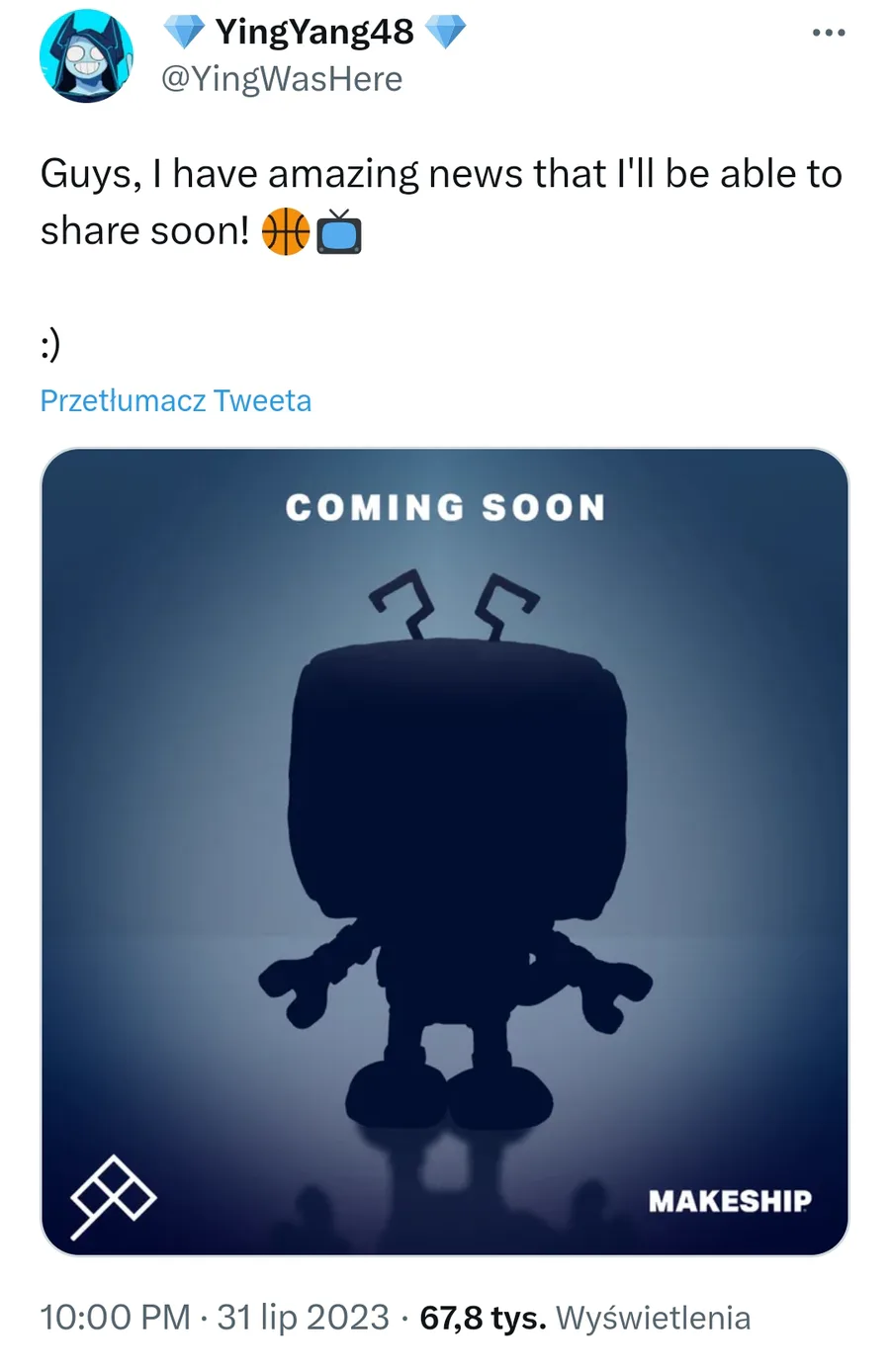Image resolution: width=890 pixels, height=1372 pixels.
Task: Click the diamond emoji right of YingYang48
Action: click(445, 32)
